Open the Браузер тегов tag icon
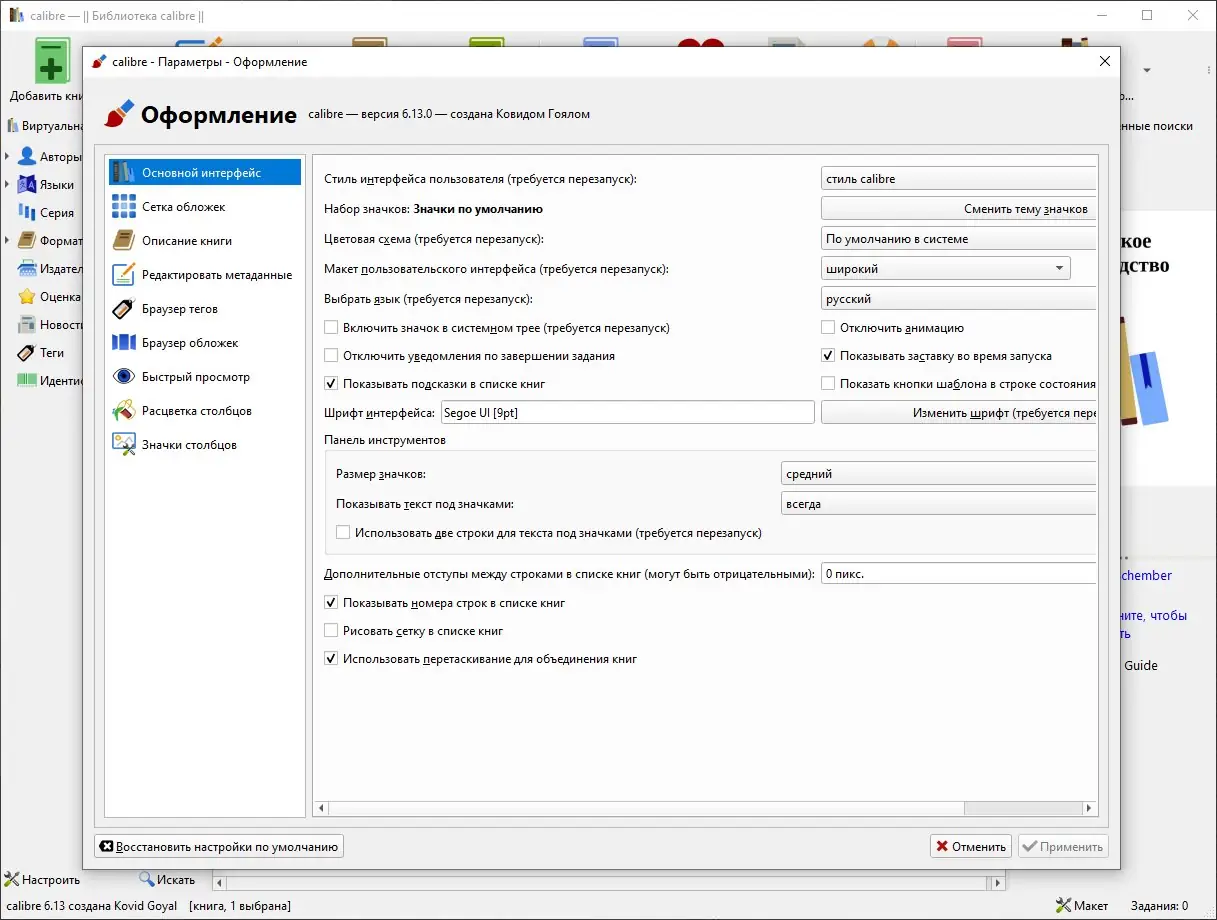This screenshot has width=1217, height=920. [124, 308]
